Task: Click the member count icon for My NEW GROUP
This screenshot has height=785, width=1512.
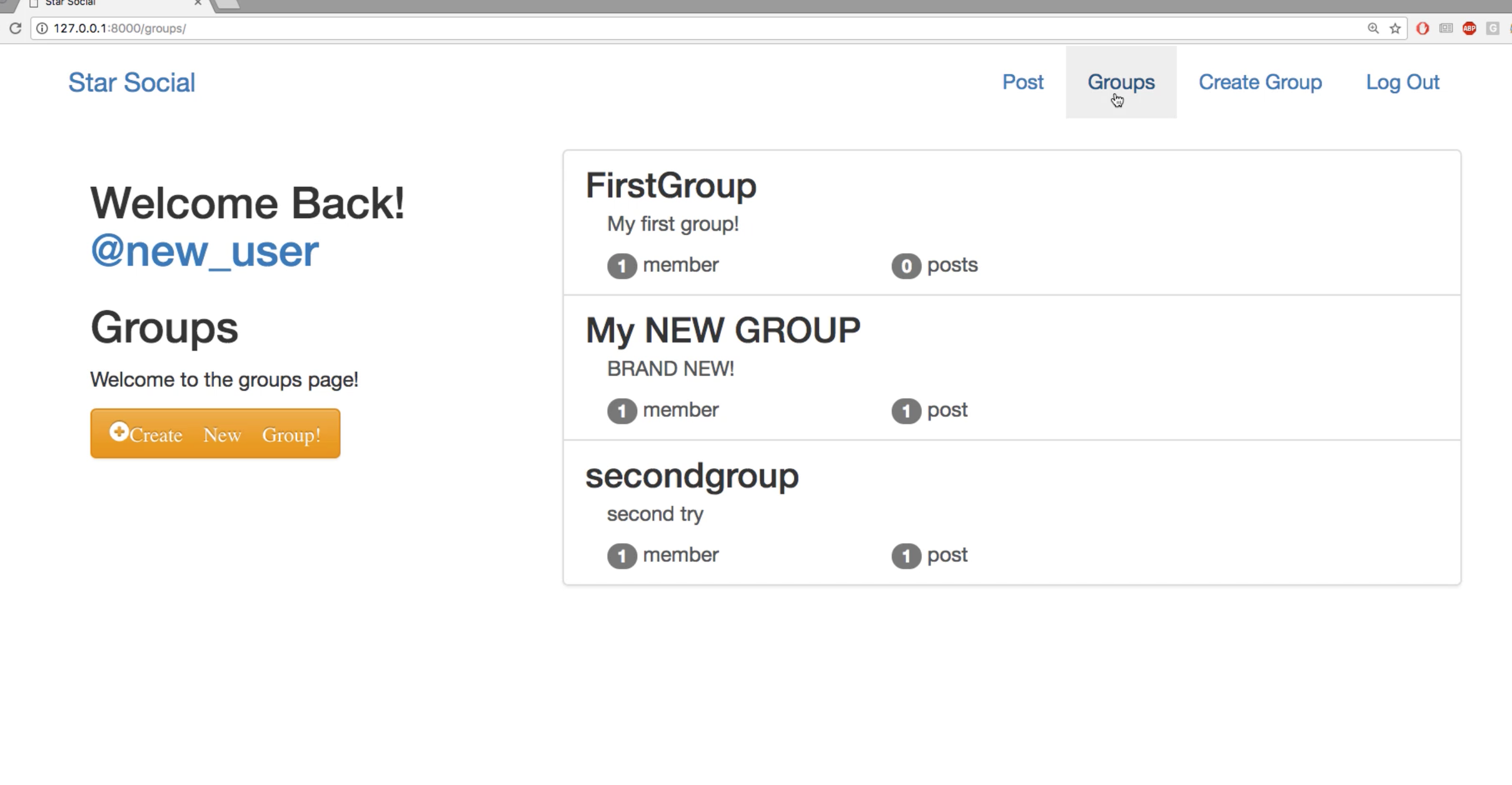Action: coord(620,410)
